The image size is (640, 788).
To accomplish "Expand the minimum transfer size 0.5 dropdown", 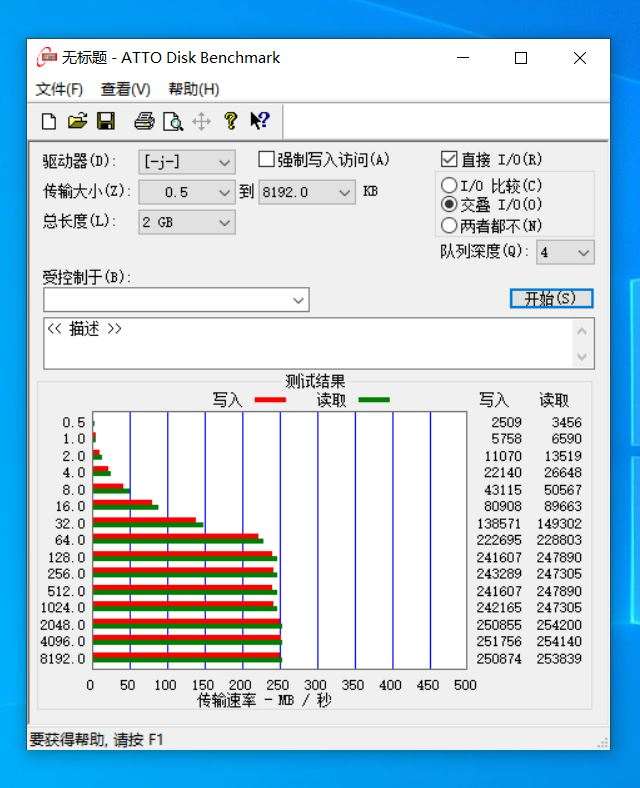I will (187, 192).
